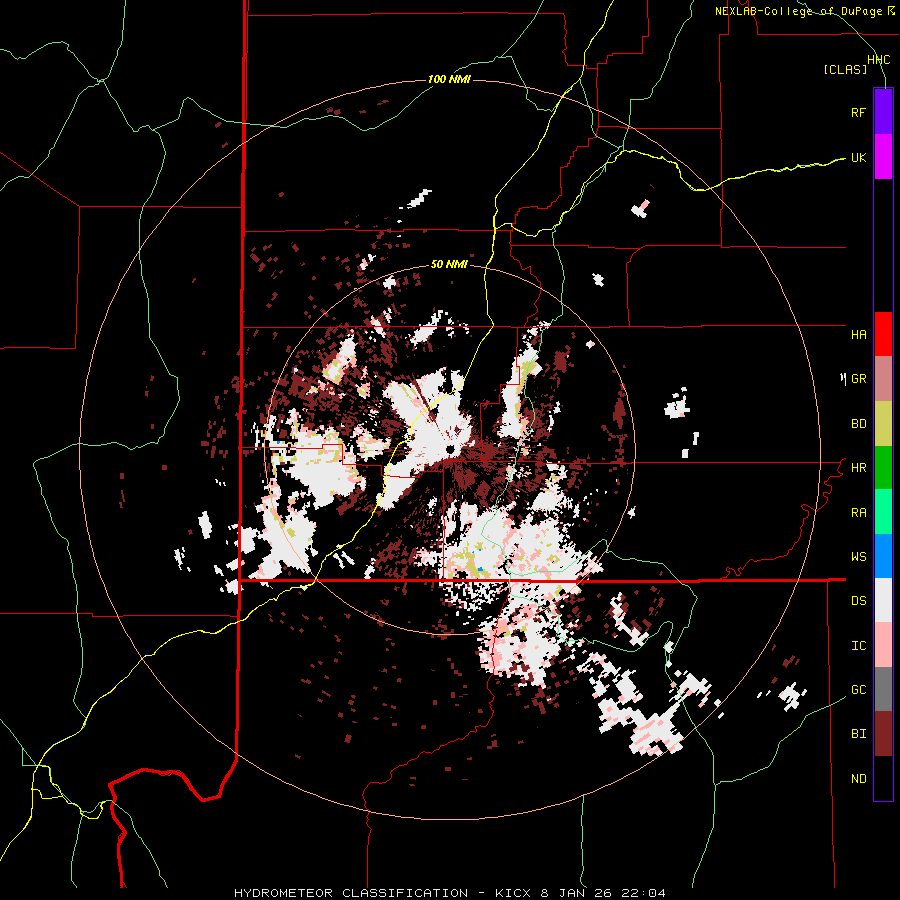Click the HR legend label
The width and height of the screenshot is (900, 900).
click(859, 468)
